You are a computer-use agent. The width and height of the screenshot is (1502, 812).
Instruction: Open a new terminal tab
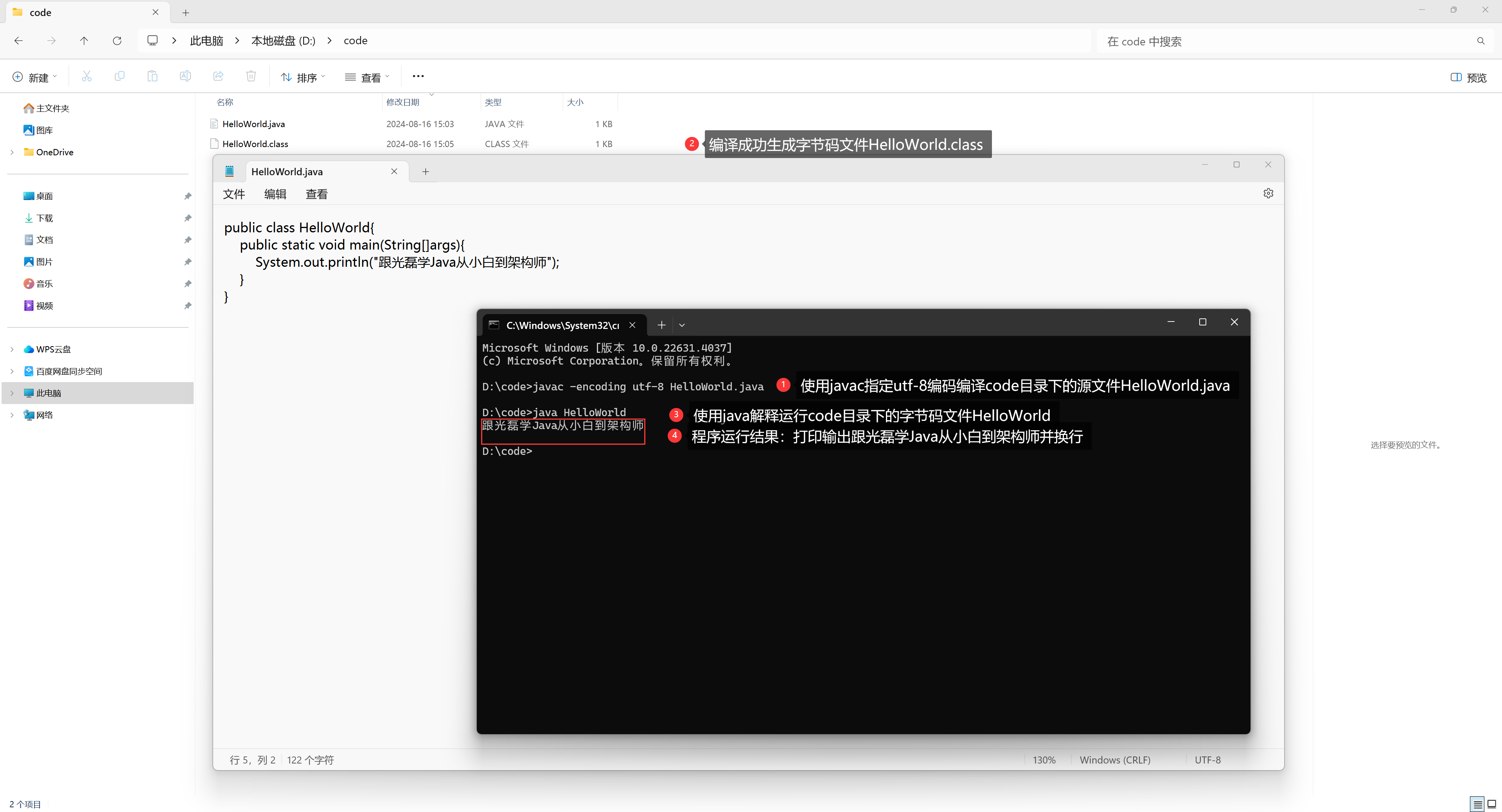click(x=661, y=325)
